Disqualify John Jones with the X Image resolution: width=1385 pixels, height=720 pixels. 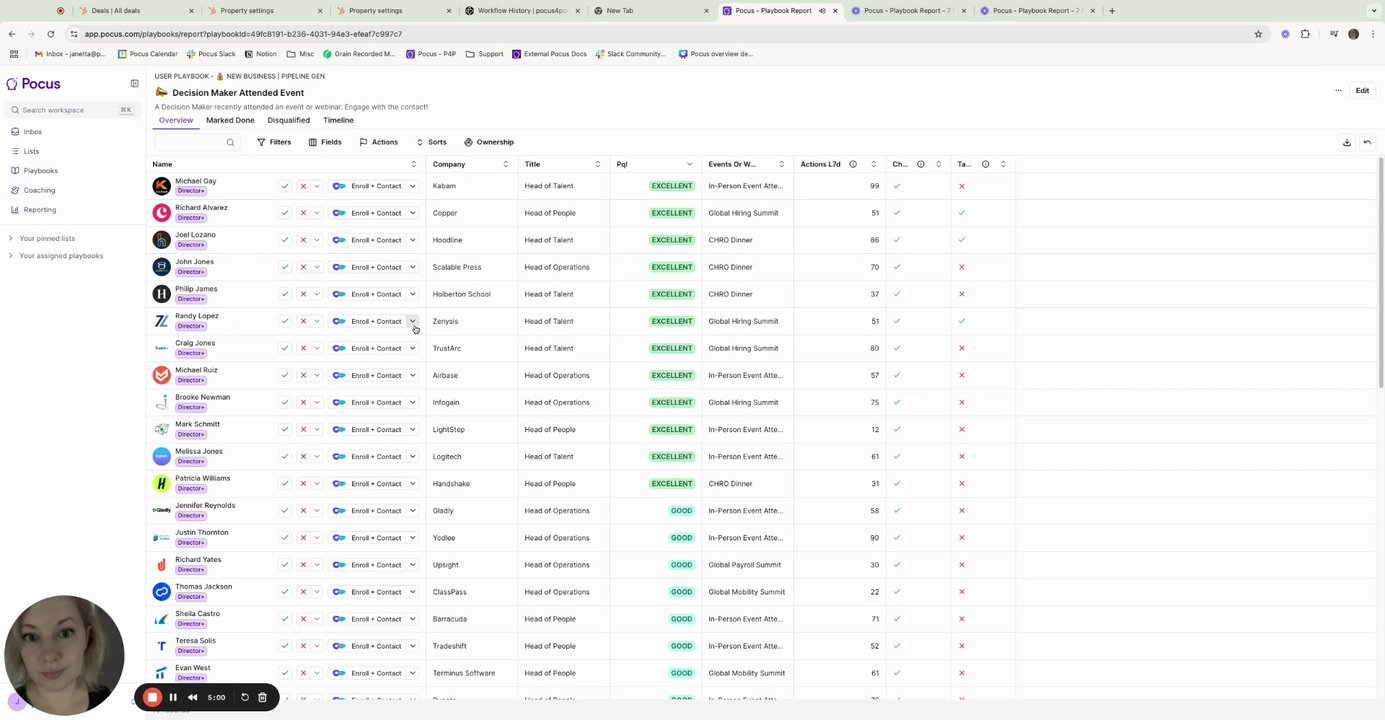[x=303, y=267]
